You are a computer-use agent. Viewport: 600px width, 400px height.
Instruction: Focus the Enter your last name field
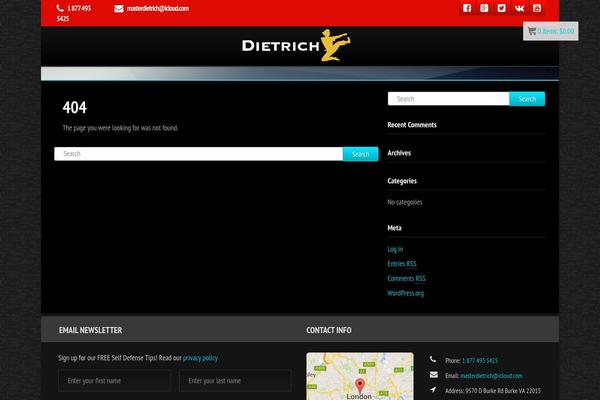coord(235,381)
